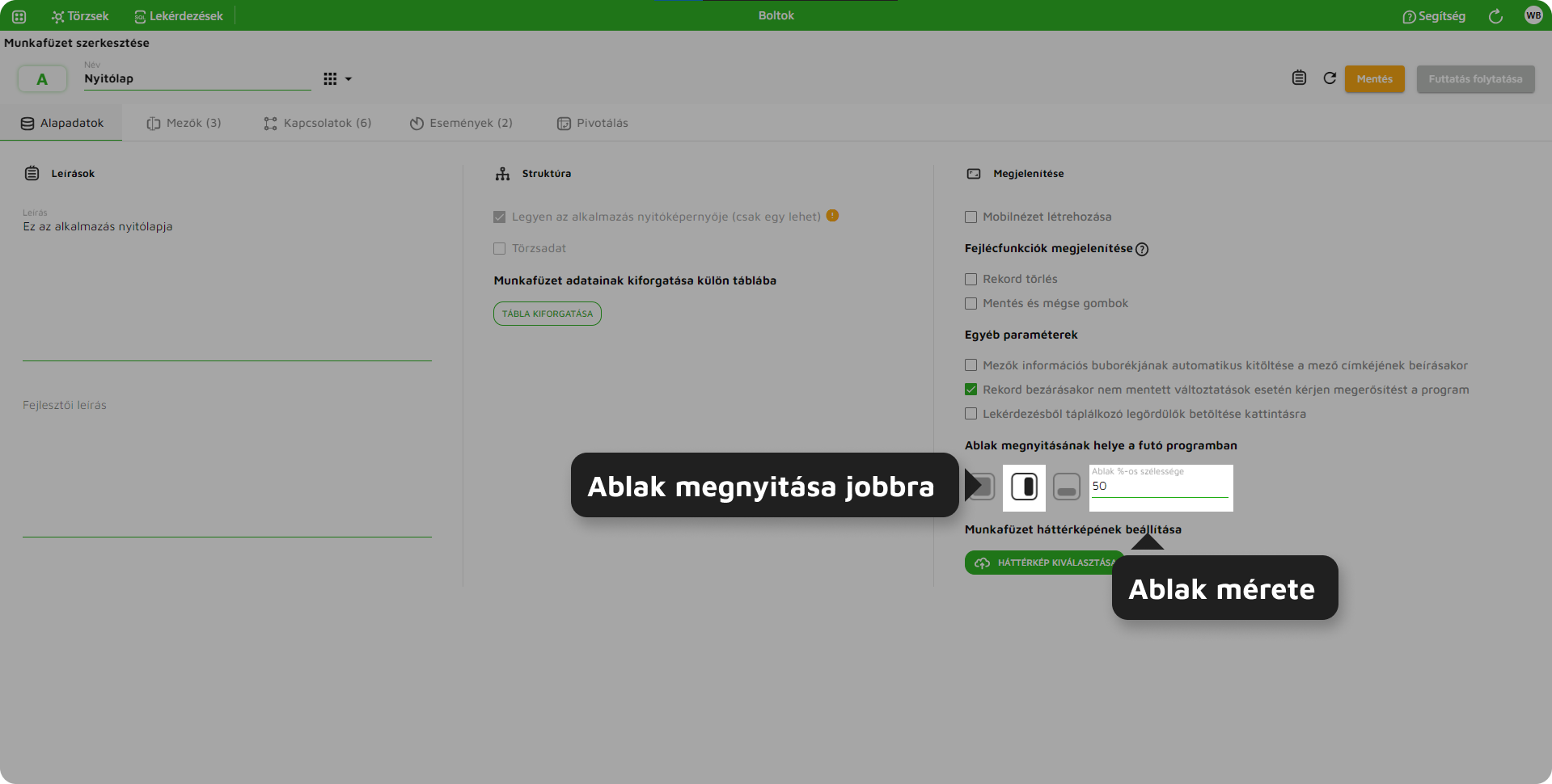Open the grid view dropdown beside the name
This screenshot has height=784, width=1552.
click(337, 79)
